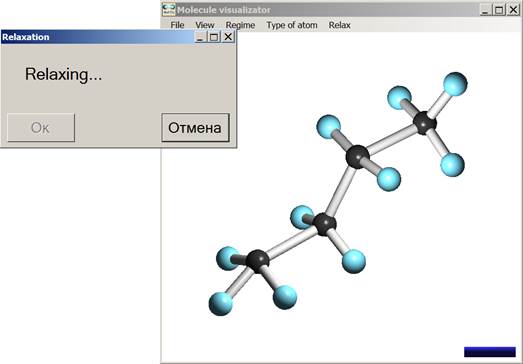Screen dimensions: 523x364
Task: Select the lowest cyan atom on the molecule's left end
Action: point(220,304)
